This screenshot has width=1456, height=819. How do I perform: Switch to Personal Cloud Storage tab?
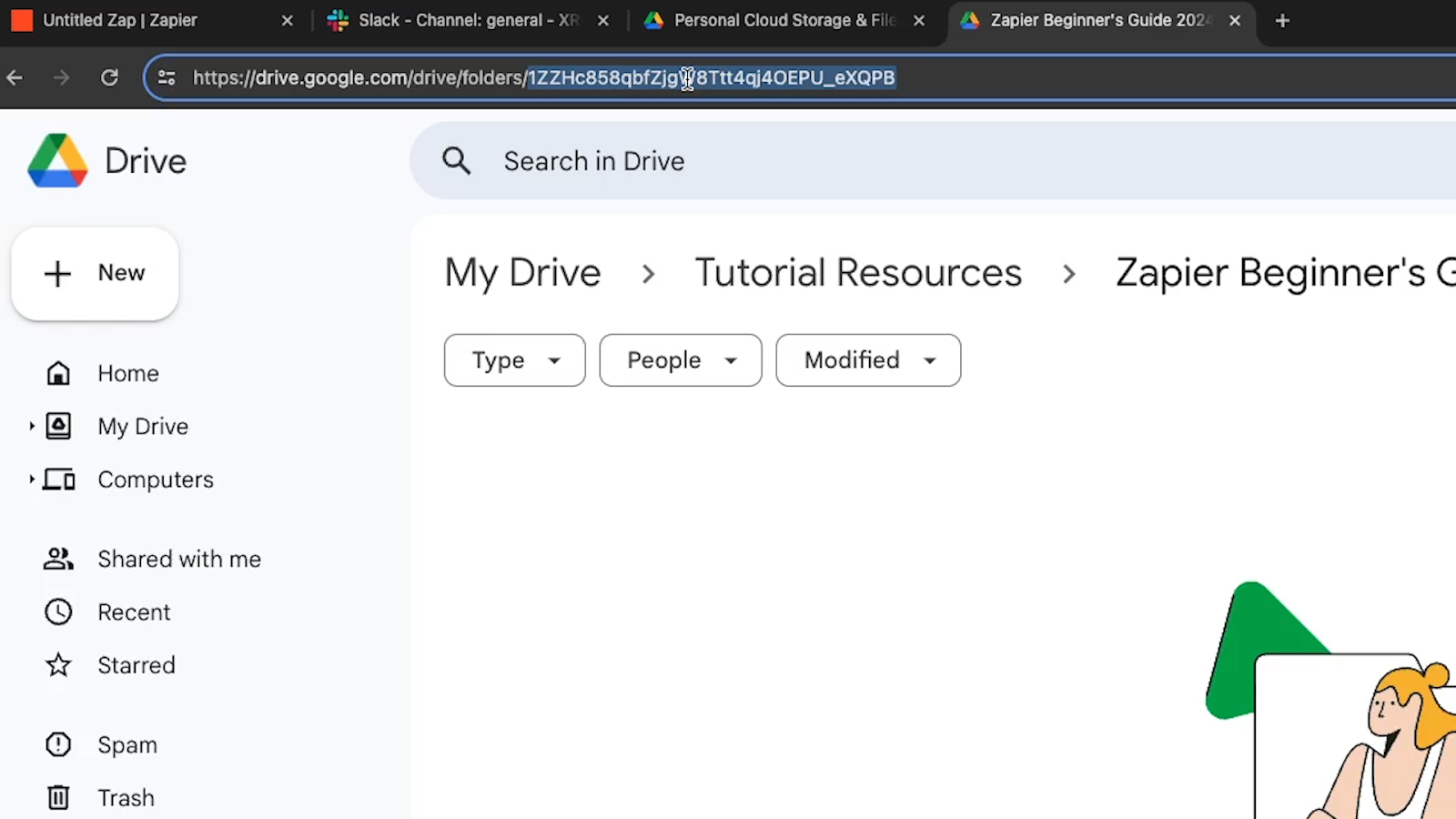(784, 20)
